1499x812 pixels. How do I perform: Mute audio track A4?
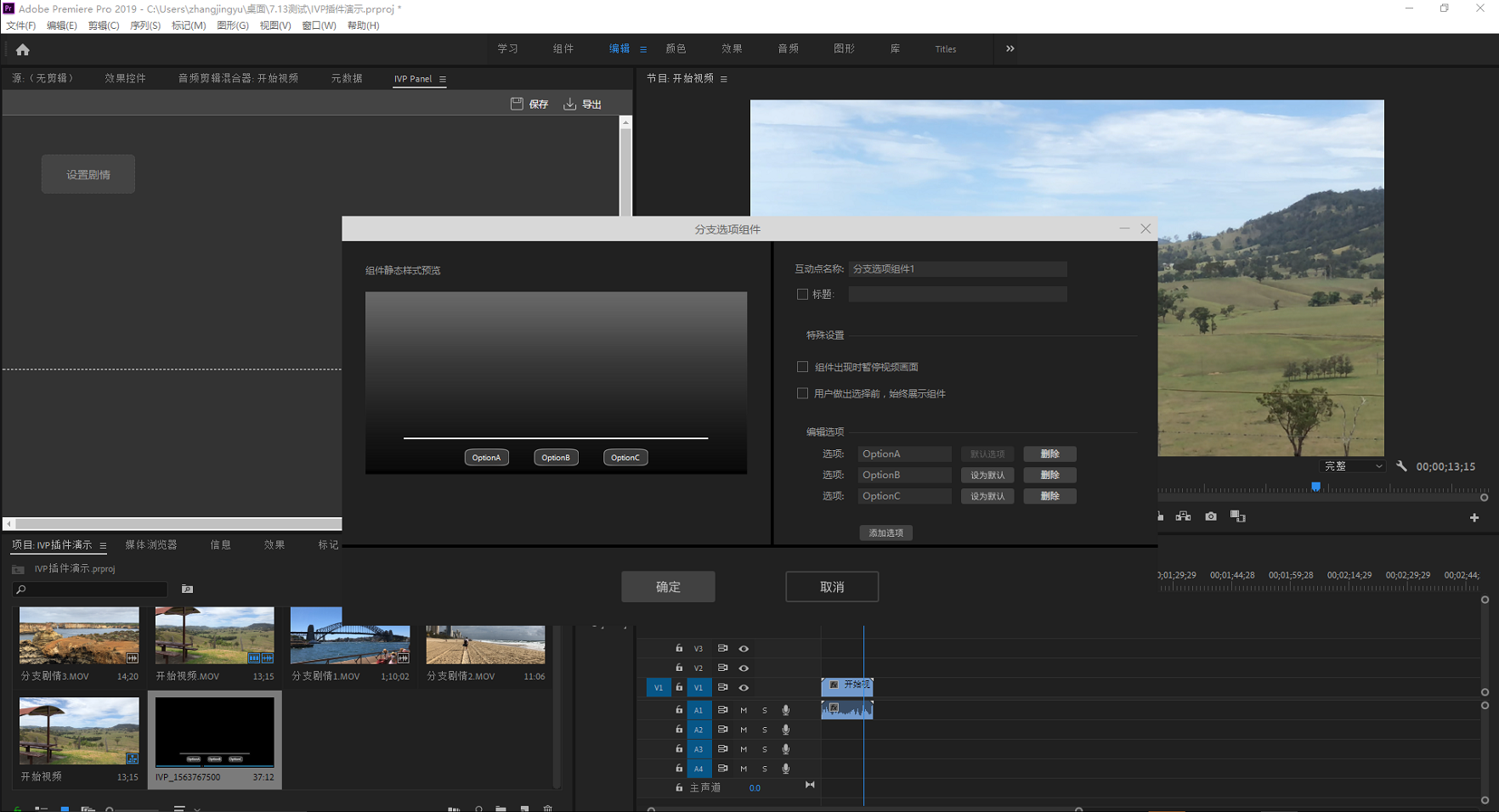point(744,769)
